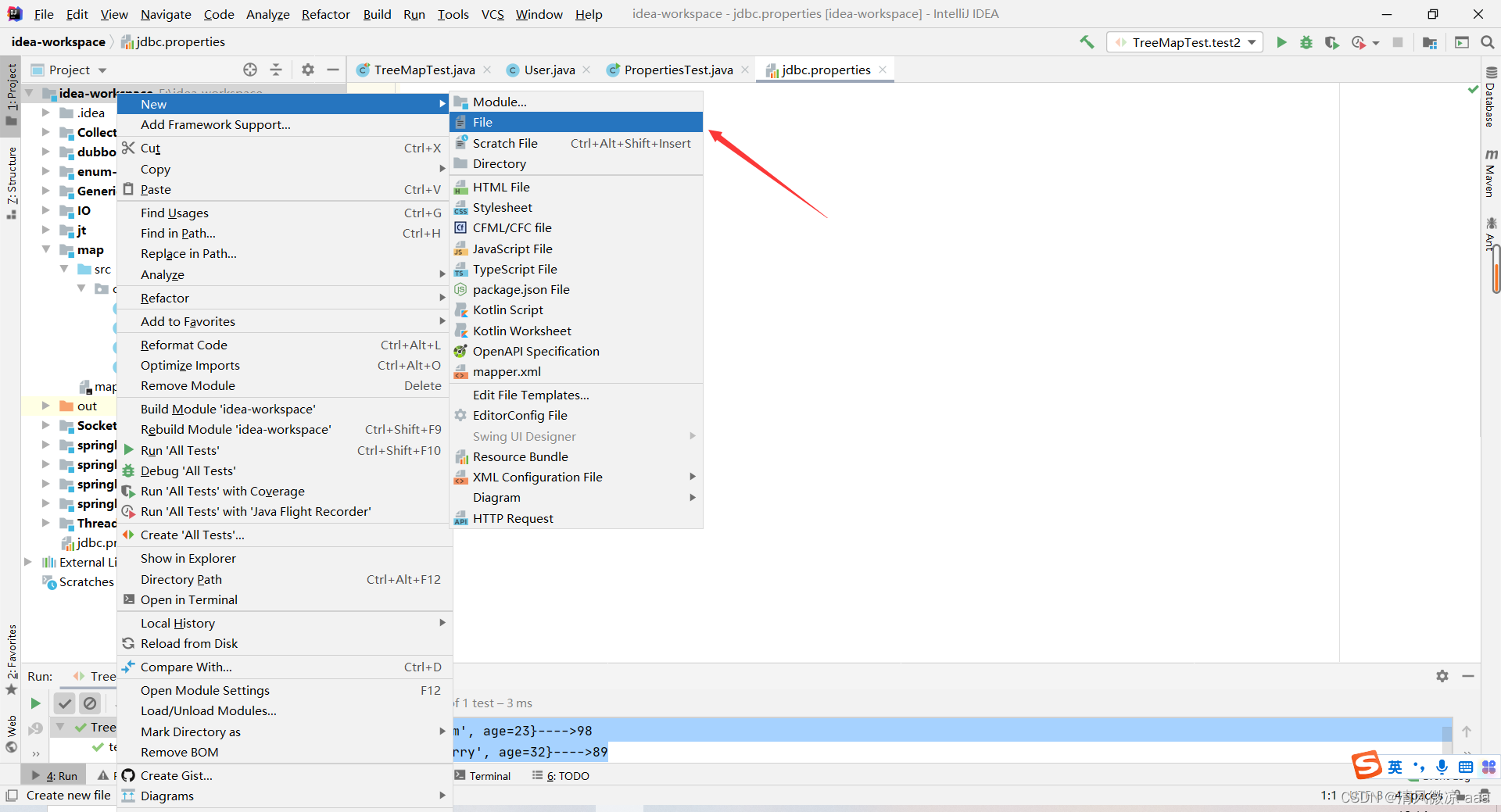
Task: Close the TreeMapTest.java tab
Action: 487,70
